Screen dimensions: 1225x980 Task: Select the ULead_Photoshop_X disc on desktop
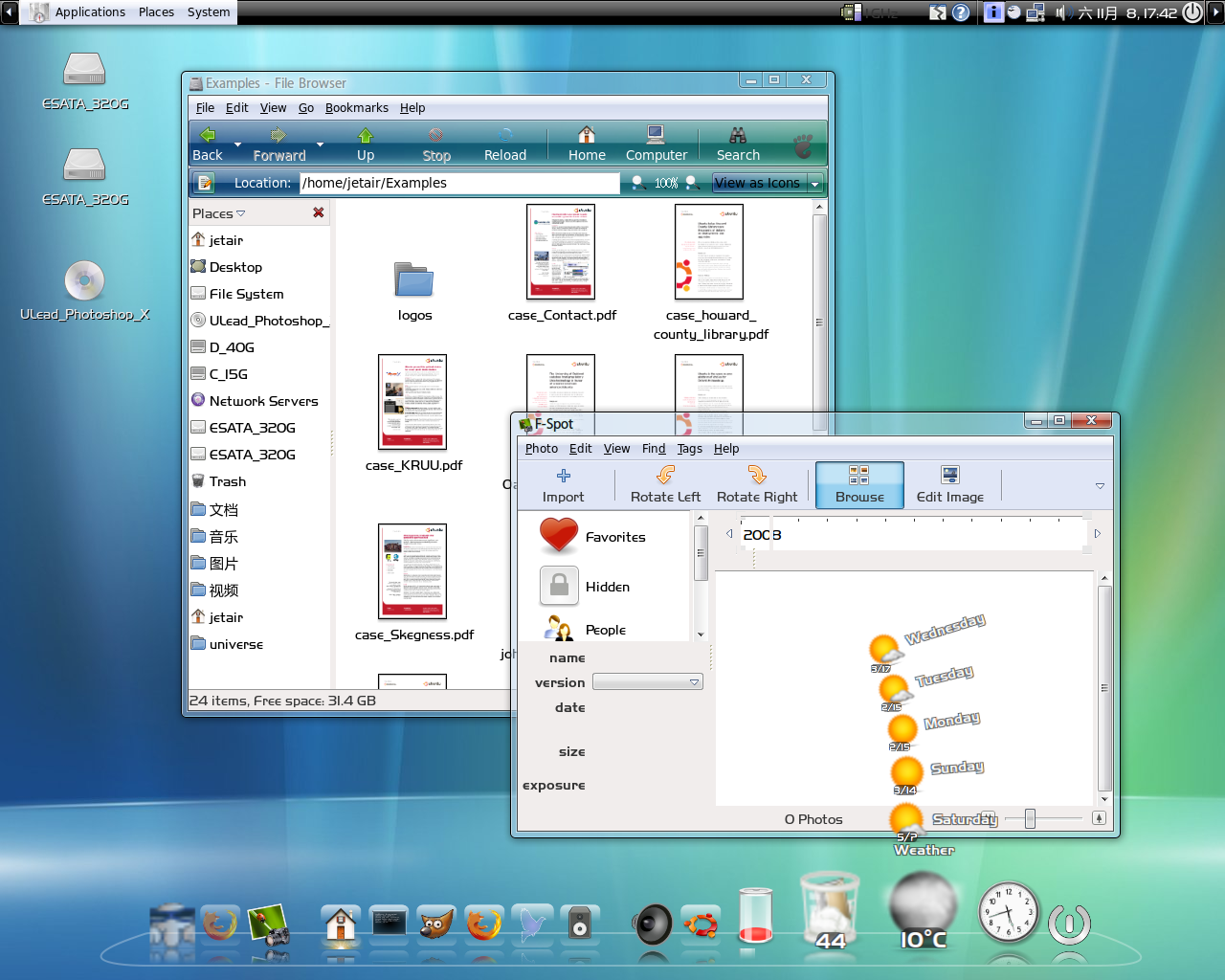point(84,290)
